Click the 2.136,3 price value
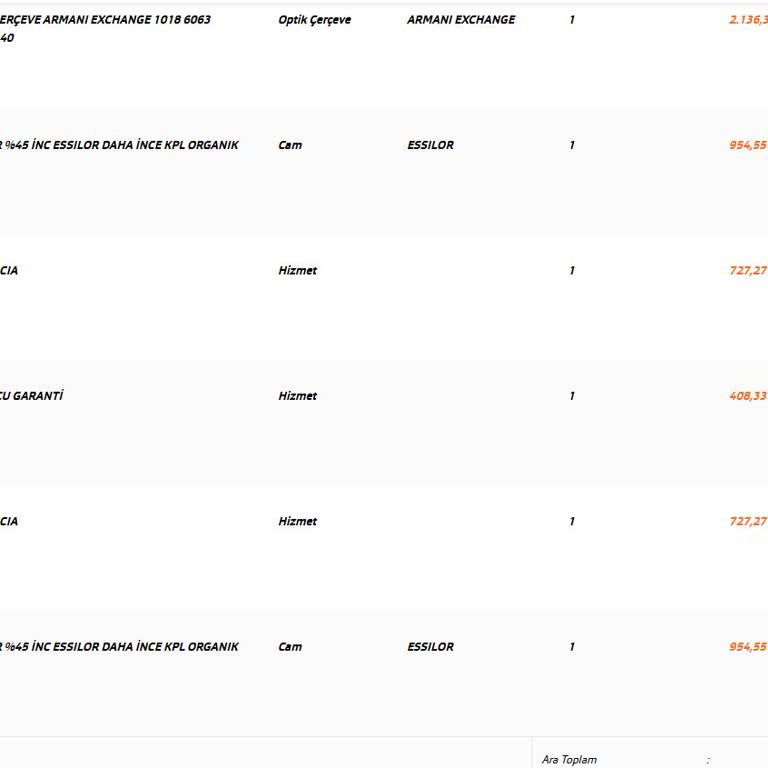The width and height of the screenshot is (768, 768). [x=748, y=20]
